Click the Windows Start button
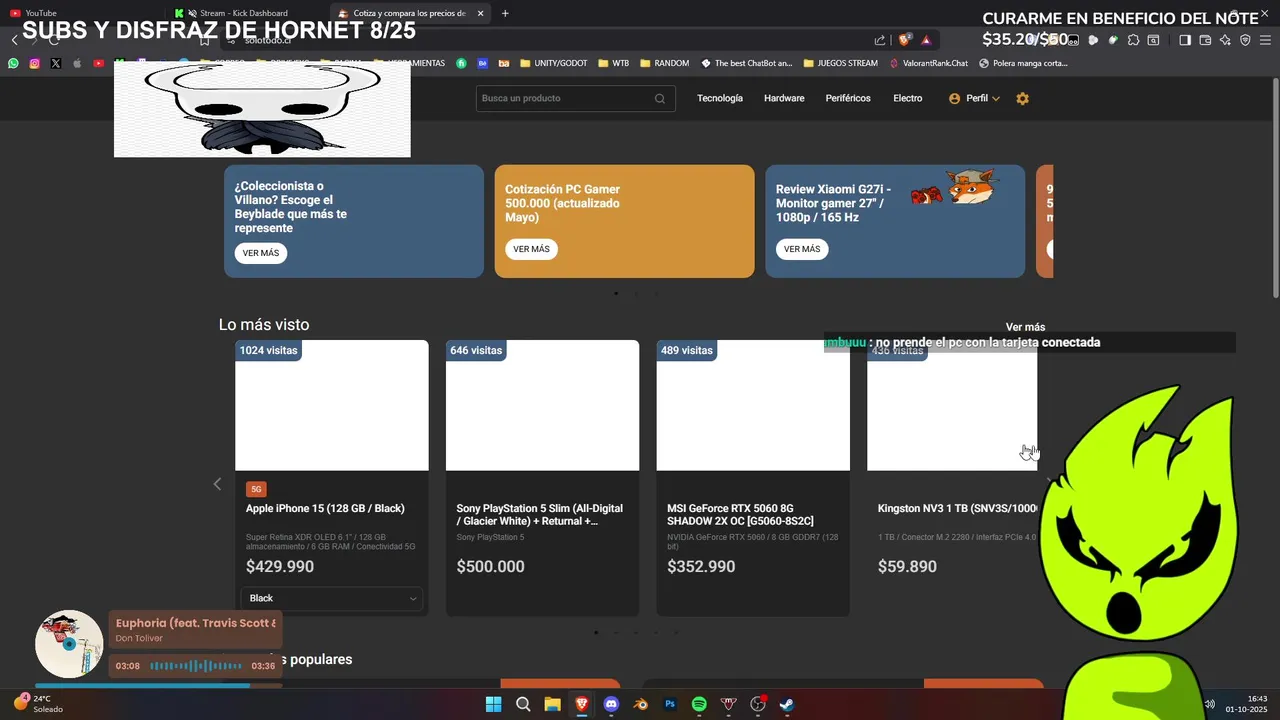The height and width of the screenshot is (720, 1280). pos(493,704)
